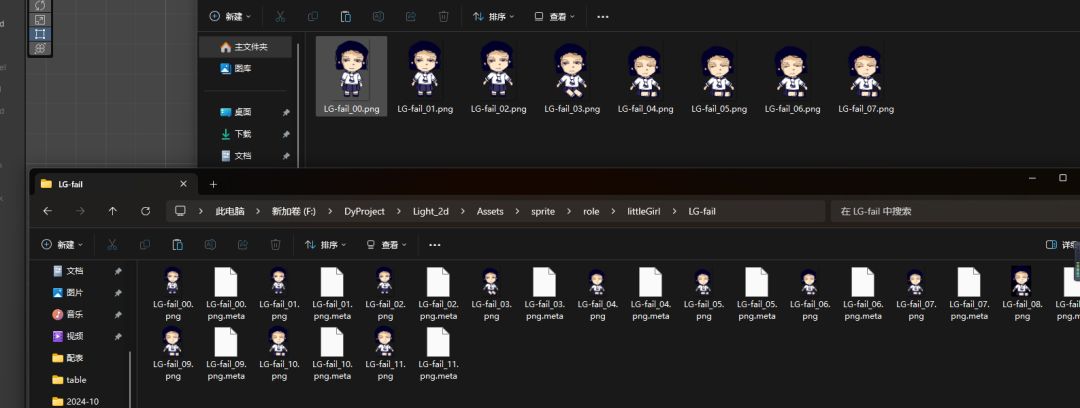The width and height of the screenshot is (1080, 408).
Task: Select the transform tool icon at the toolbox bottom
Action: point(40,48)
